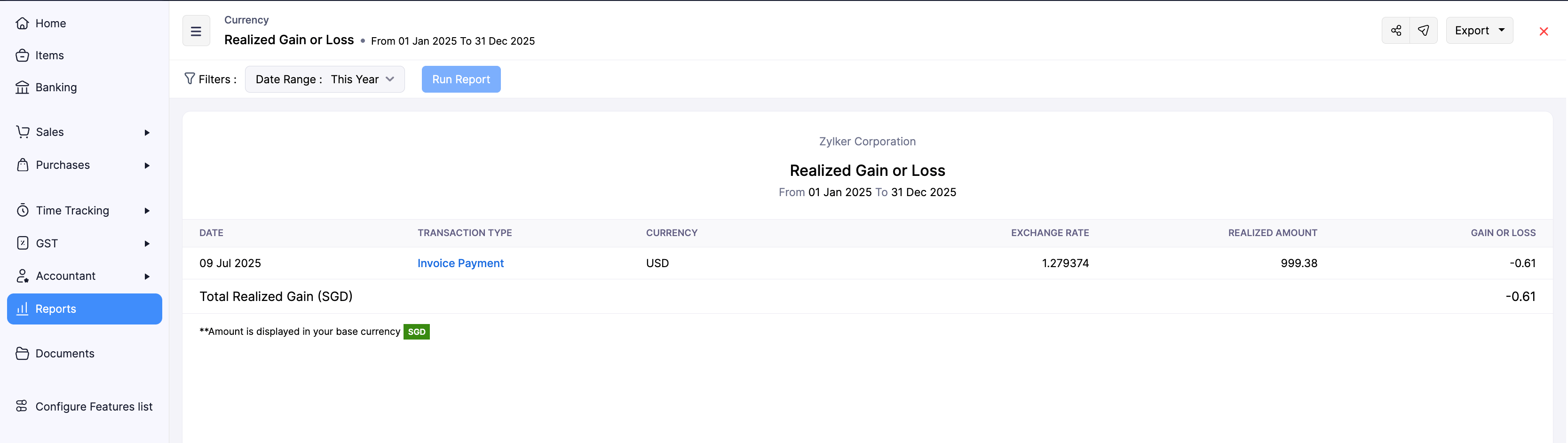Open the Invoice Payment transaction link

(460, 263)
